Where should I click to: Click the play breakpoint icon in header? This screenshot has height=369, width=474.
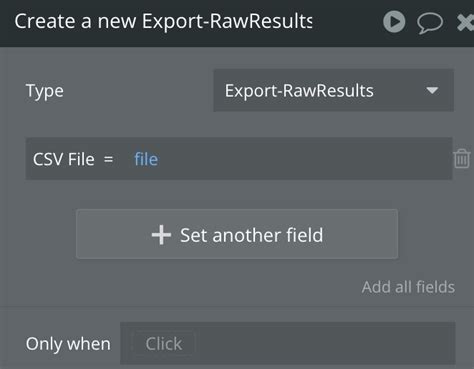click(394, 22)
